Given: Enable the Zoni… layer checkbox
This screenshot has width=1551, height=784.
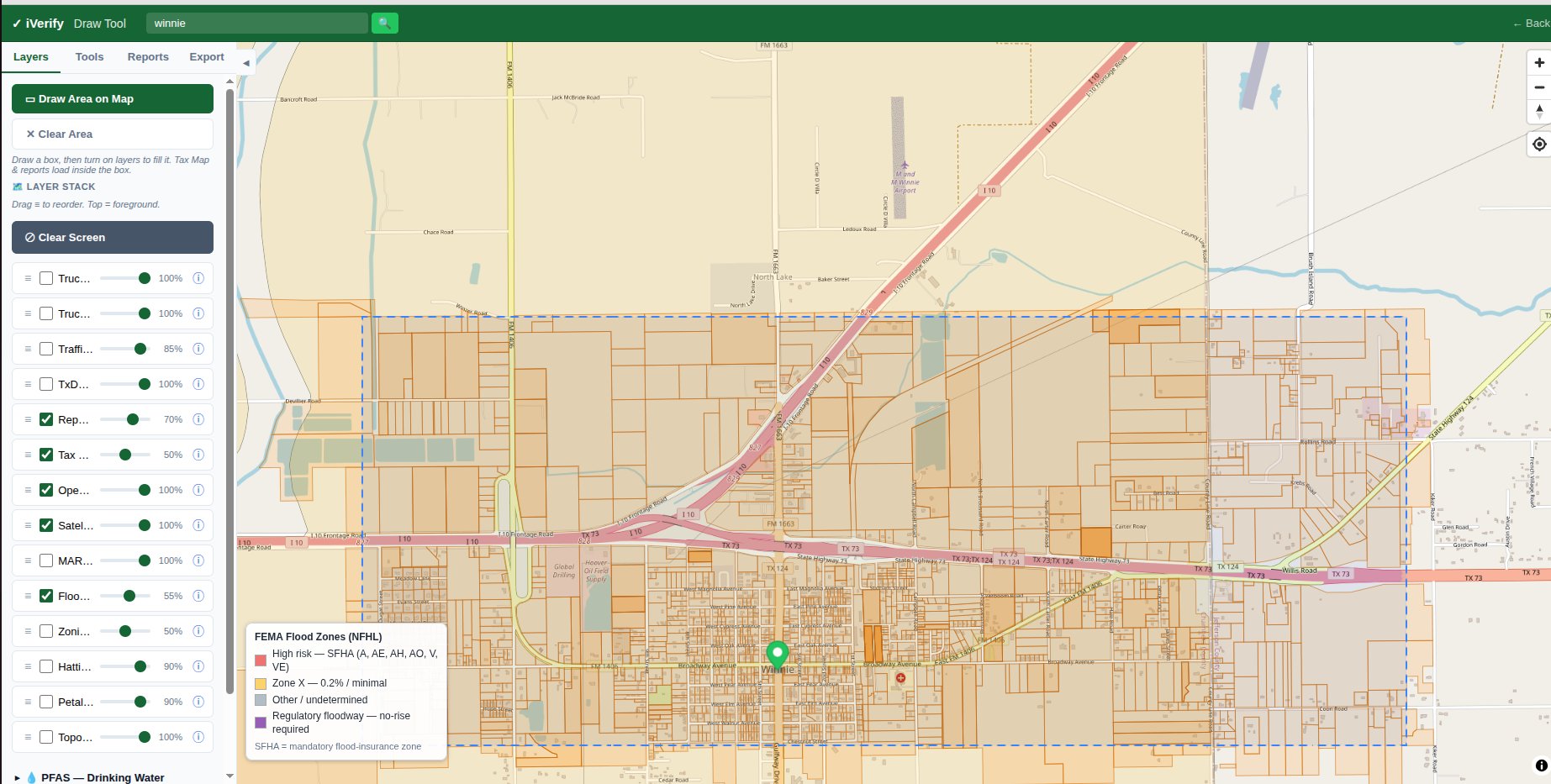Looking at the screenshot, I should (x=46, y=631).
